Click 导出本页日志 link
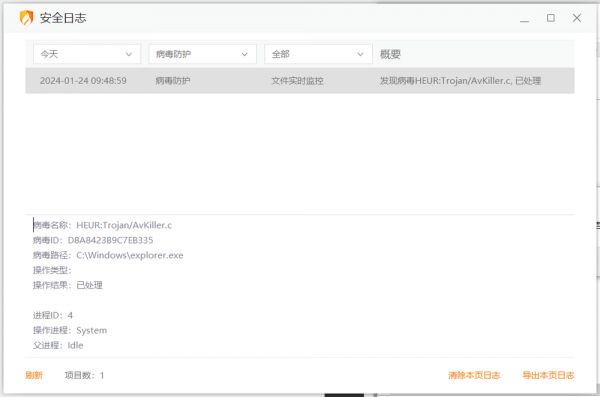Viewport: 600px width, 397px height. pos(548,375)
